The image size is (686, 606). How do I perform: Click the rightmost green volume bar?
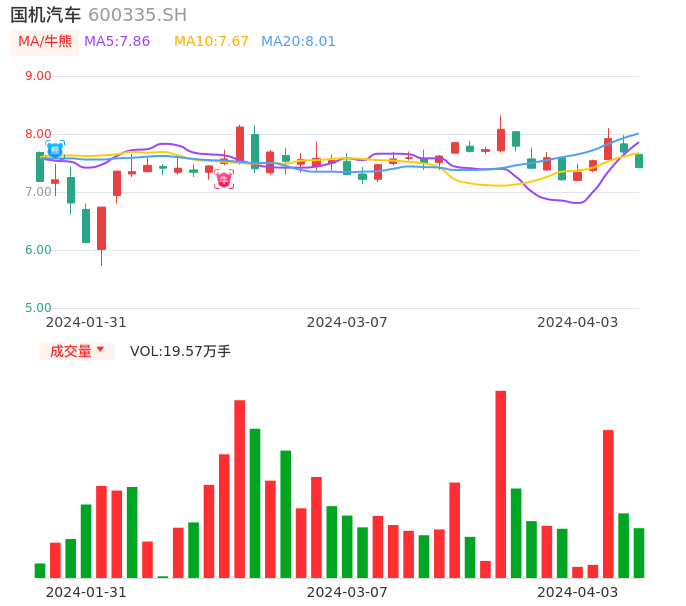pyautogui.click(x=639, y=553)
